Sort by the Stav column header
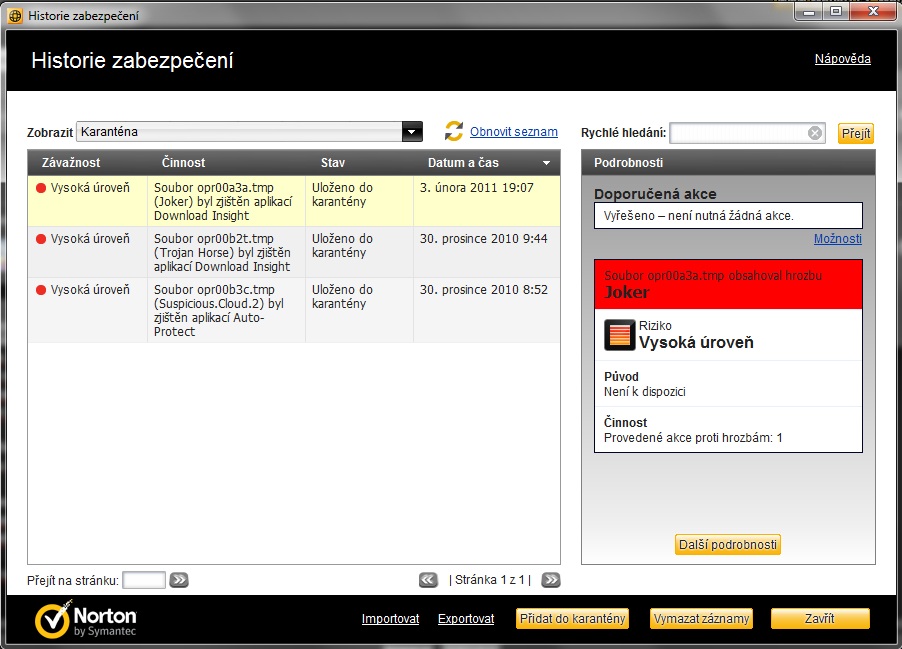The width and height of the screenshot is (902, 649). click(x=332, y=163)
